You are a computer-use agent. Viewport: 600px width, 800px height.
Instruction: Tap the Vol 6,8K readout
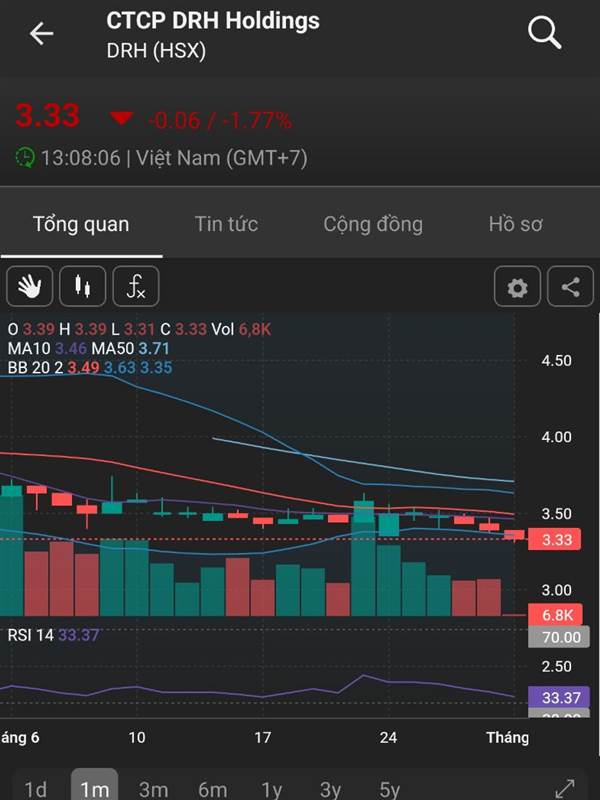coord(241,329)
